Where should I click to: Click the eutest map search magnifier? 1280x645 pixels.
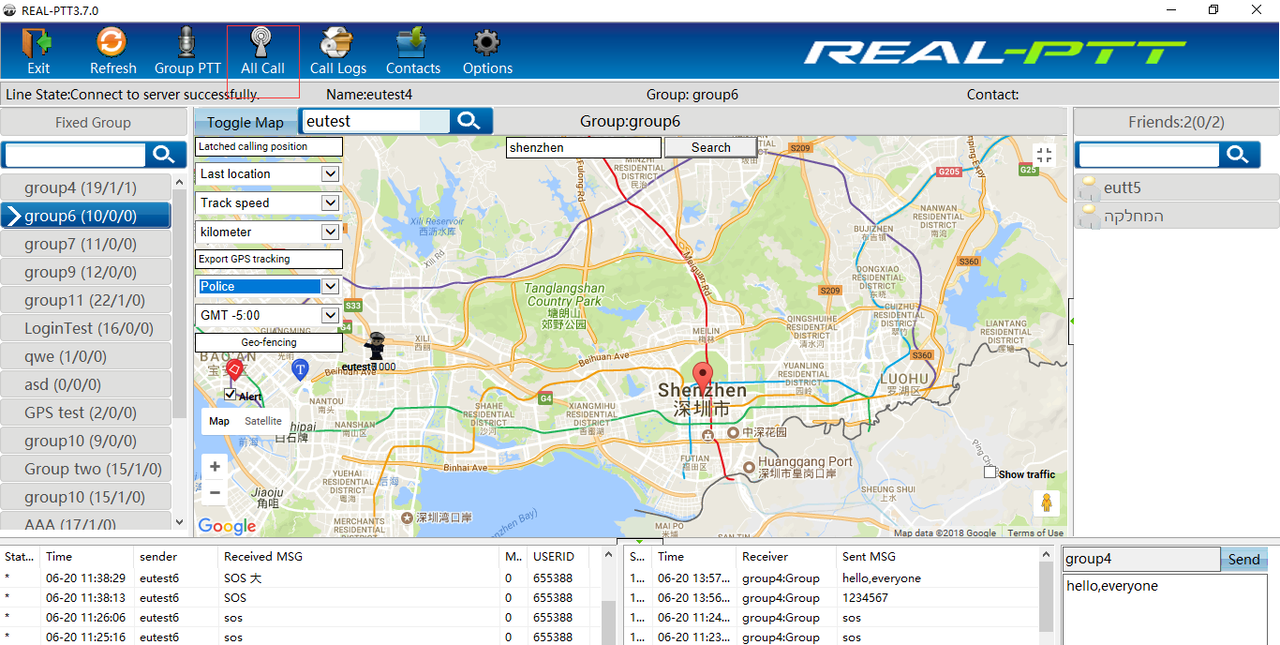(468, 121)
